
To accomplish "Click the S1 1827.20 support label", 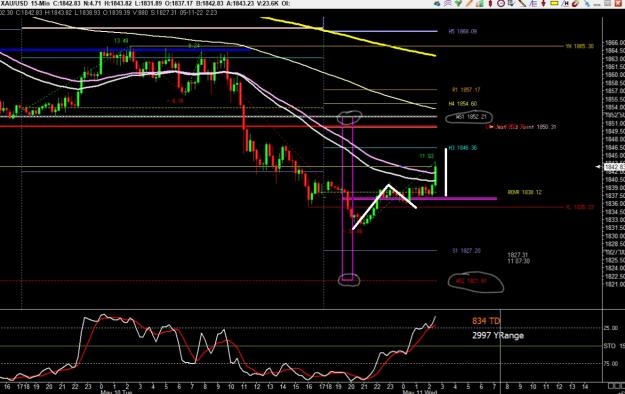I will 466,251.
